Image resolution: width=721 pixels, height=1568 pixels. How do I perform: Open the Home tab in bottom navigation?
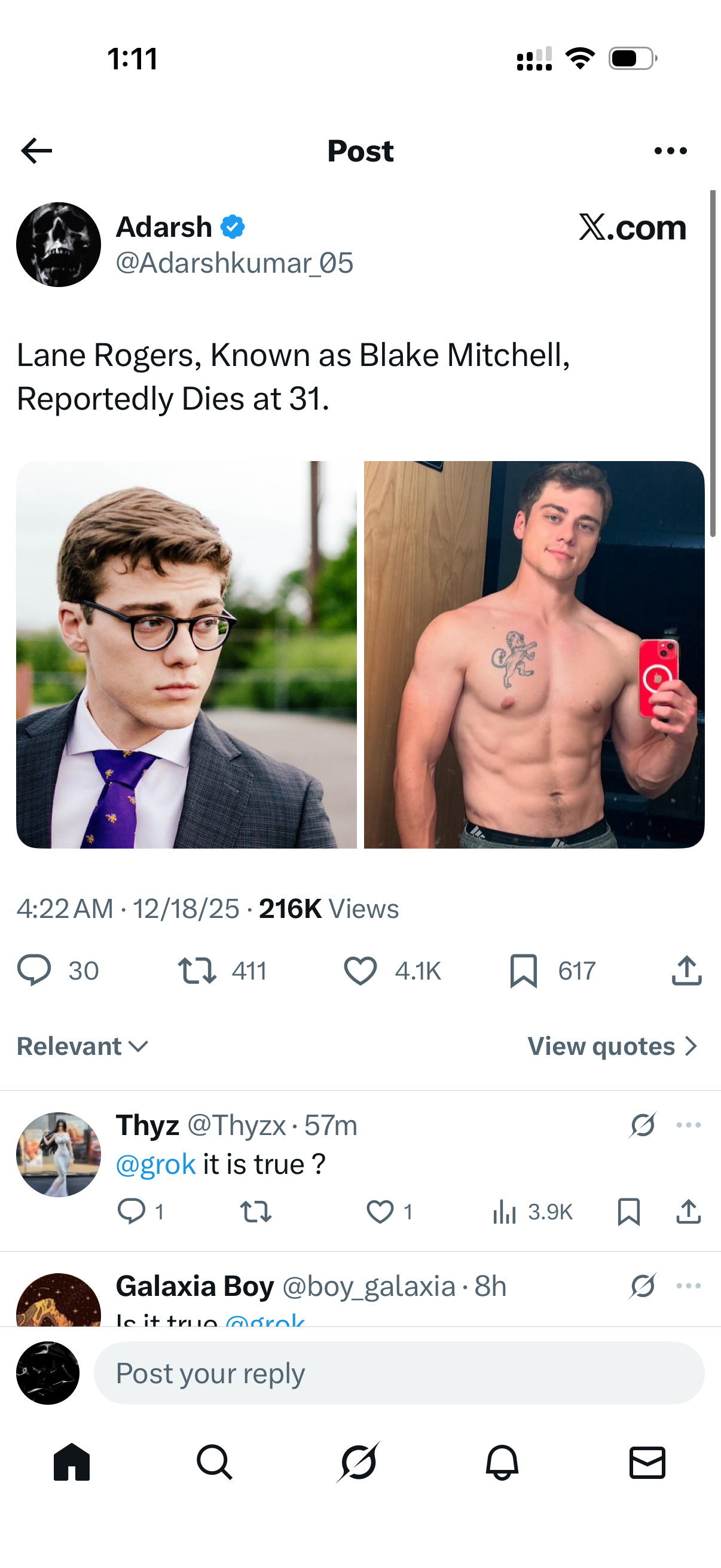(72, 1462)
